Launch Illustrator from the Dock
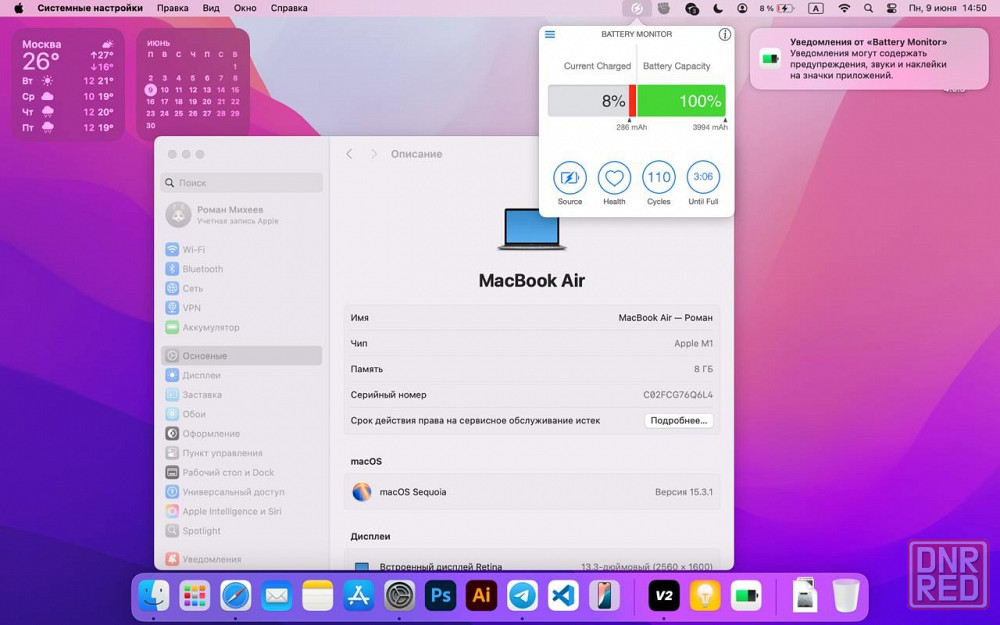 (x=482, y=596)
